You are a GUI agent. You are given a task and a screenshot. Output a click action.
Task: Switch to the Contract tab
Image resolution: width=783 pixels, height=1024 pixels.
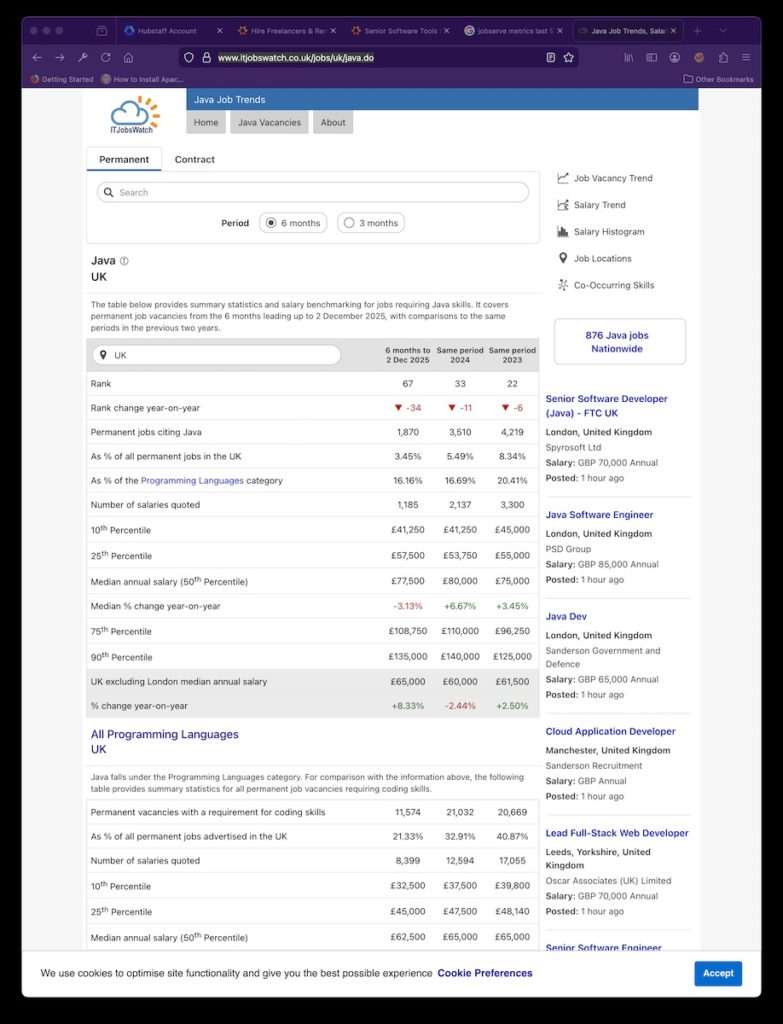tap(194, 159)
